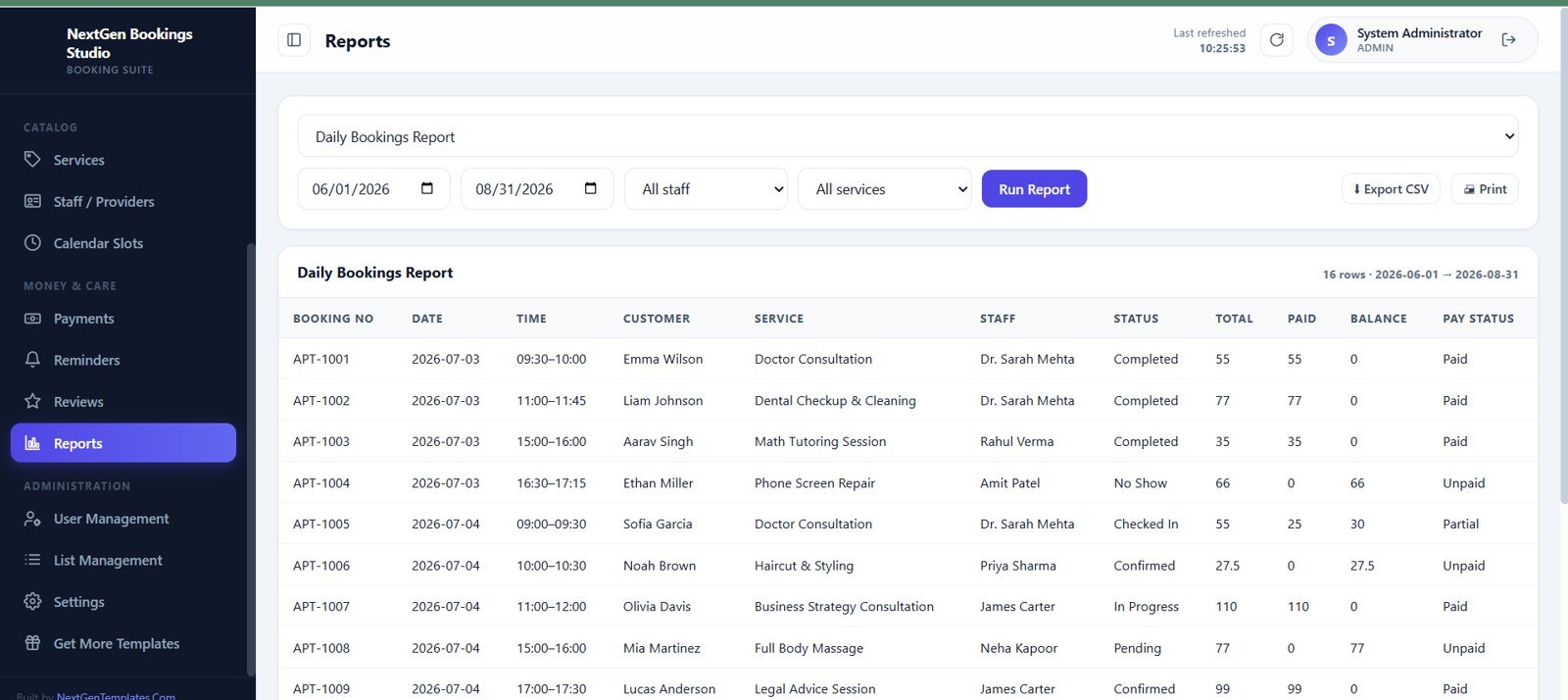The image size is (1568, 700).
Task: Click Legal Advice Session cell
Action: (x=814, y=689)
